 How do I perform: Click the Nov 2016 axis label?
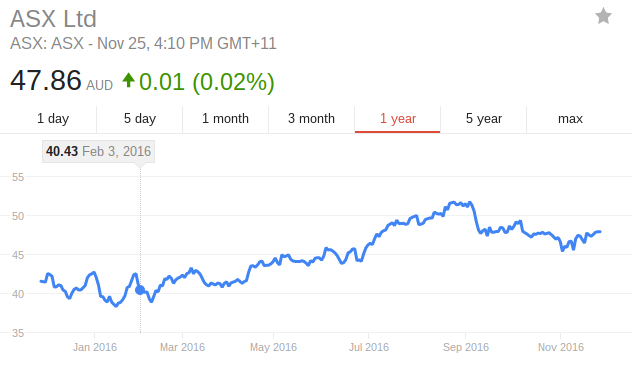[561, 347]
